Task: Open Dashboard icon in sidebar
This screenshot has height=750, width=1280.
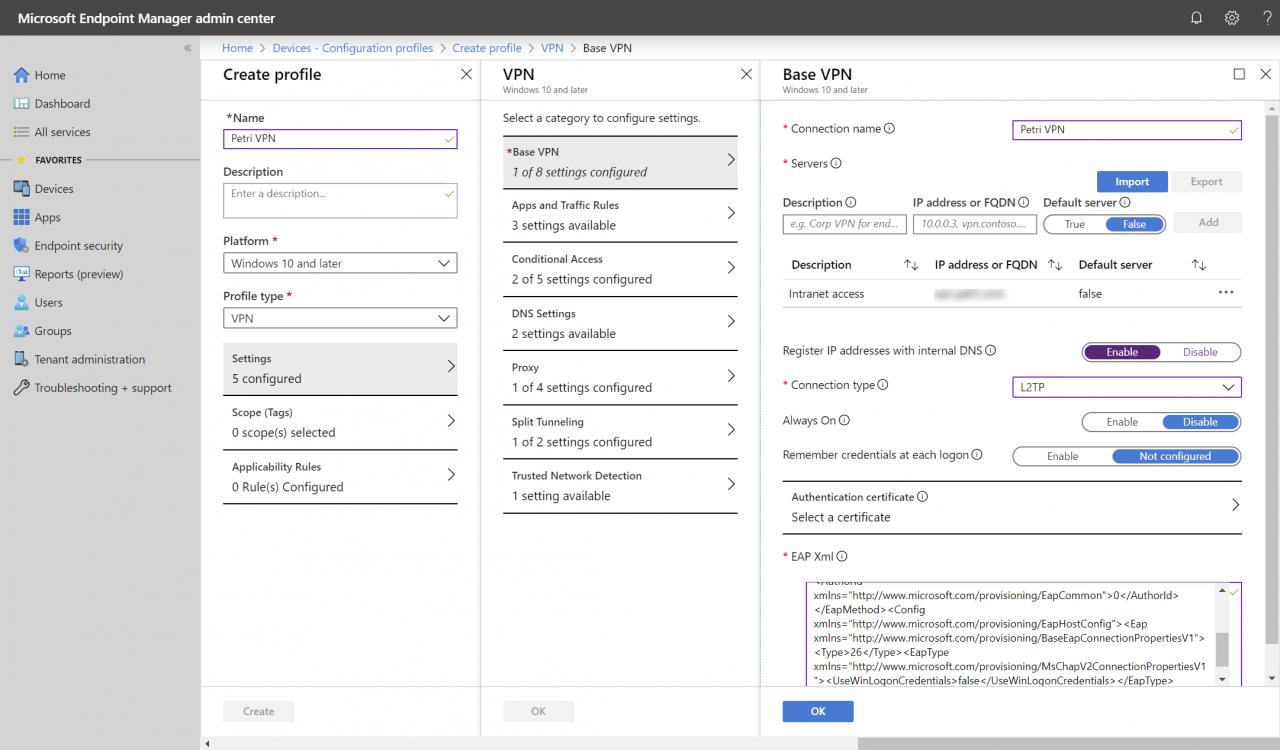Action: (21, 103)
